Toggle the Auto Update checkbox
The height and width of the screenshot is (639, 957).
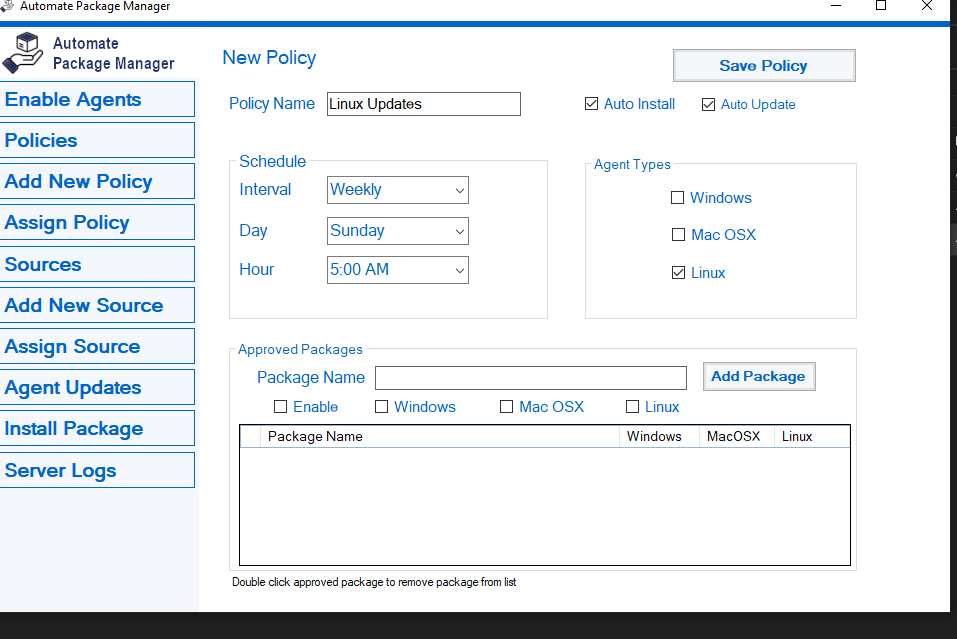(709, 104)
